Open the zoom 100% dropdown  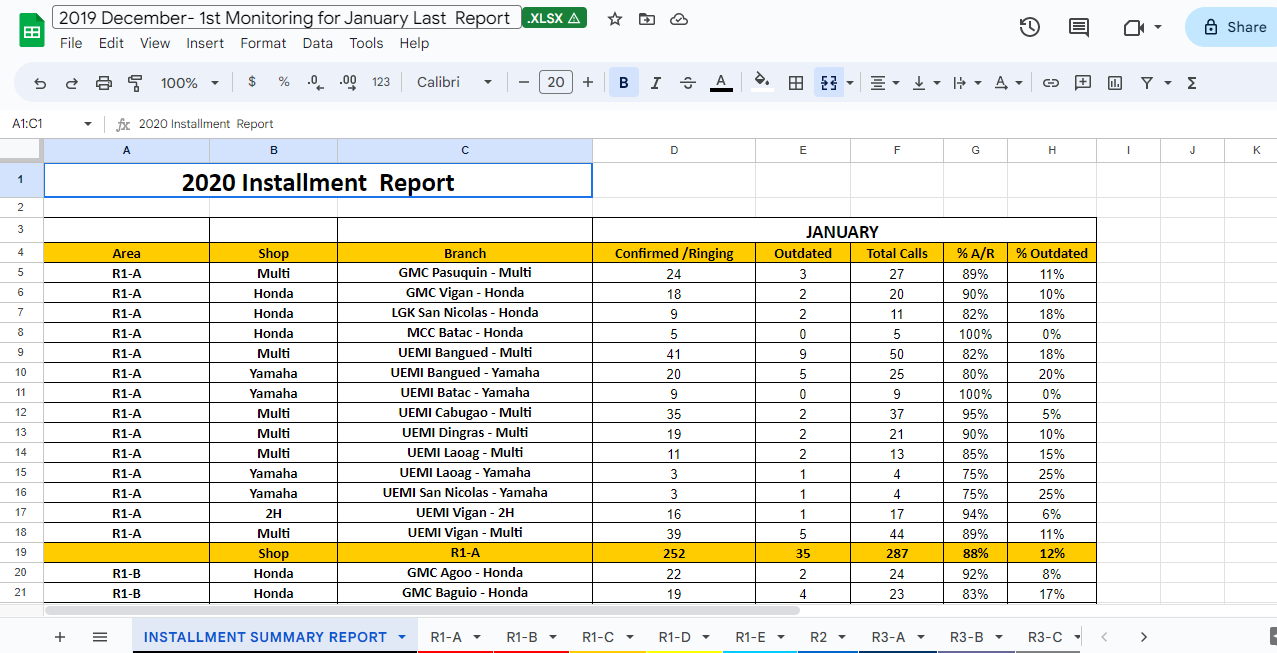tap(190, 83)
